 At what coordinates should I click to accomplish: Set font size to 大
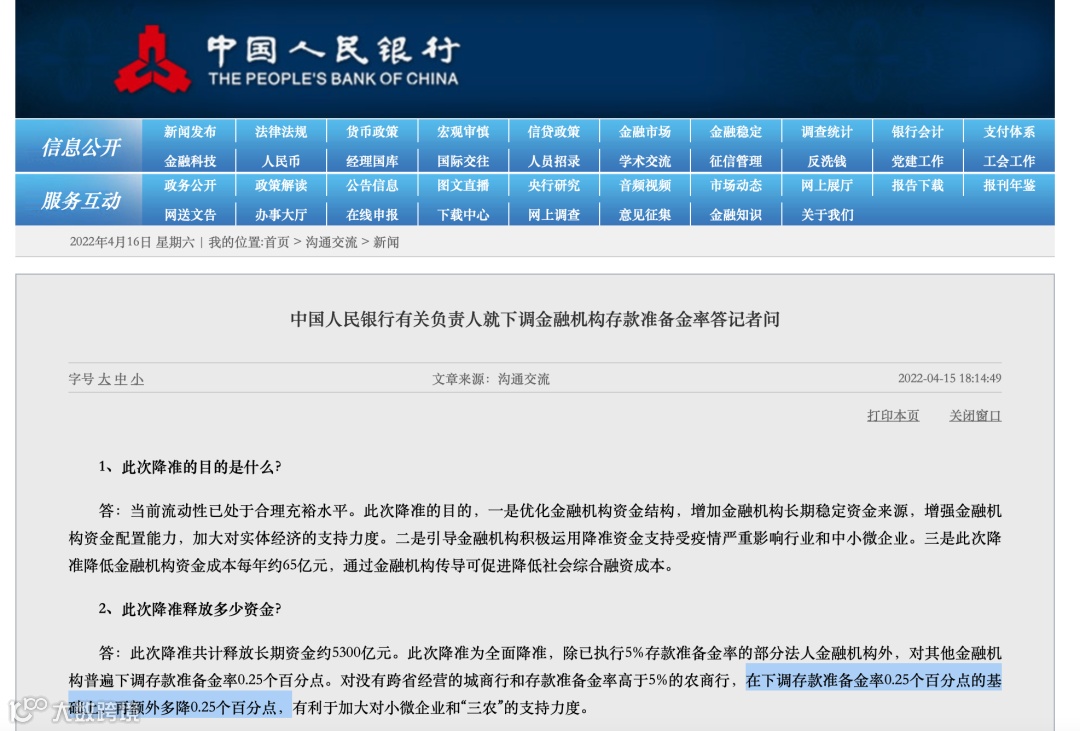pos(104,380)
